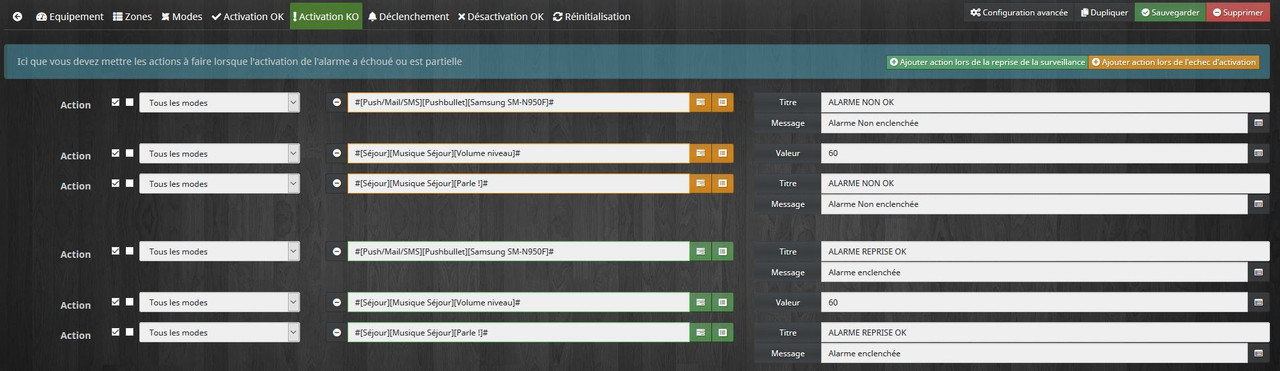Tick the empty checkbox in green Volume niveau row
This screenshot has height=371, width=1280.
[x=129, y=302]
